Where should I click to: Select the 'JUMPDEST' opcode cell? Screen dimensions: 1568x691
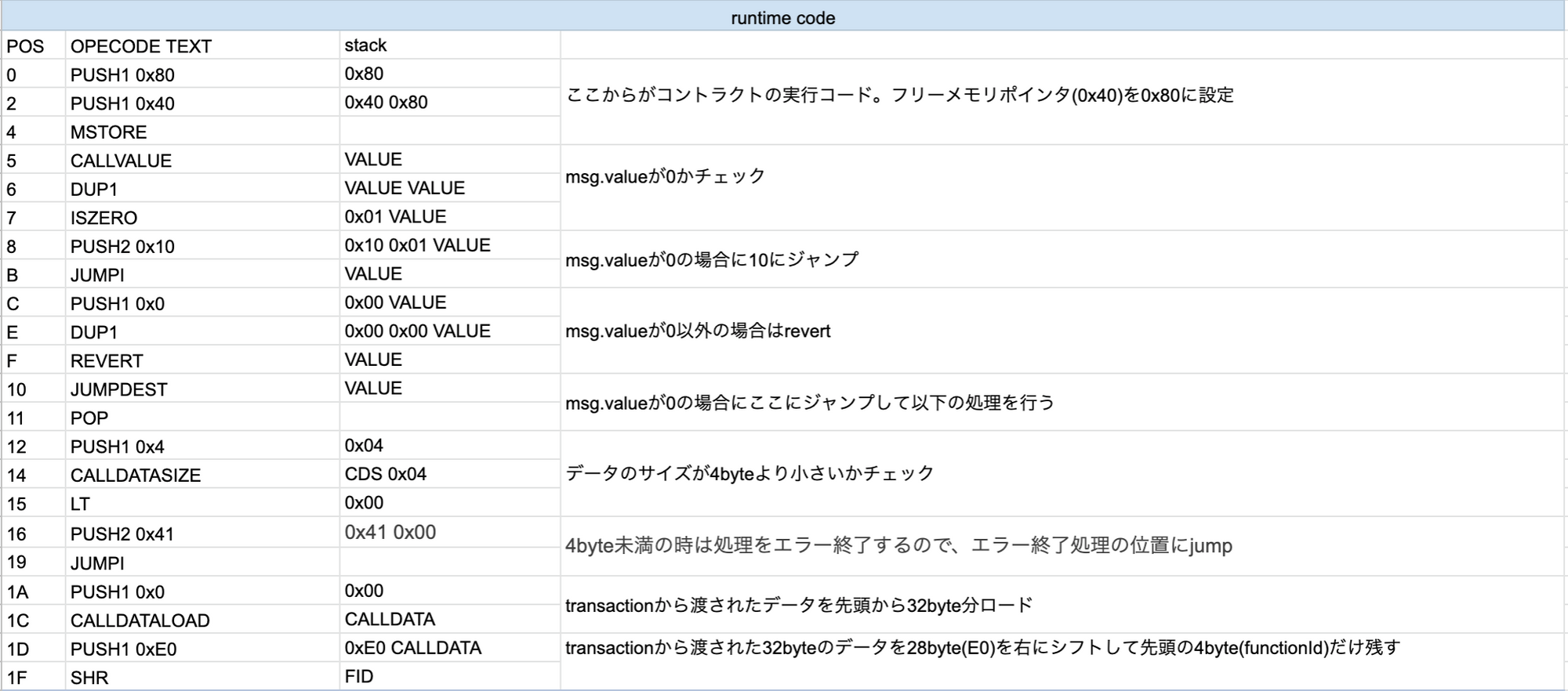(x=203, y=389)
